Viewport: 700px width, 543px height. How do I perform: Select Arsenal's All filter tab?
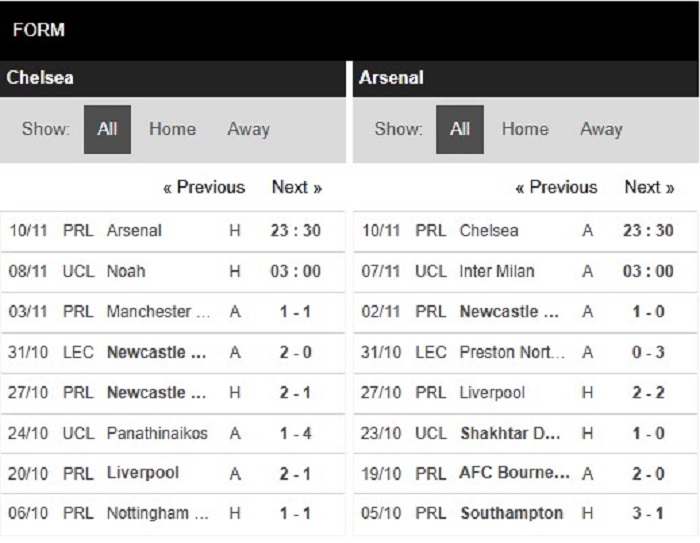point(460,129)
